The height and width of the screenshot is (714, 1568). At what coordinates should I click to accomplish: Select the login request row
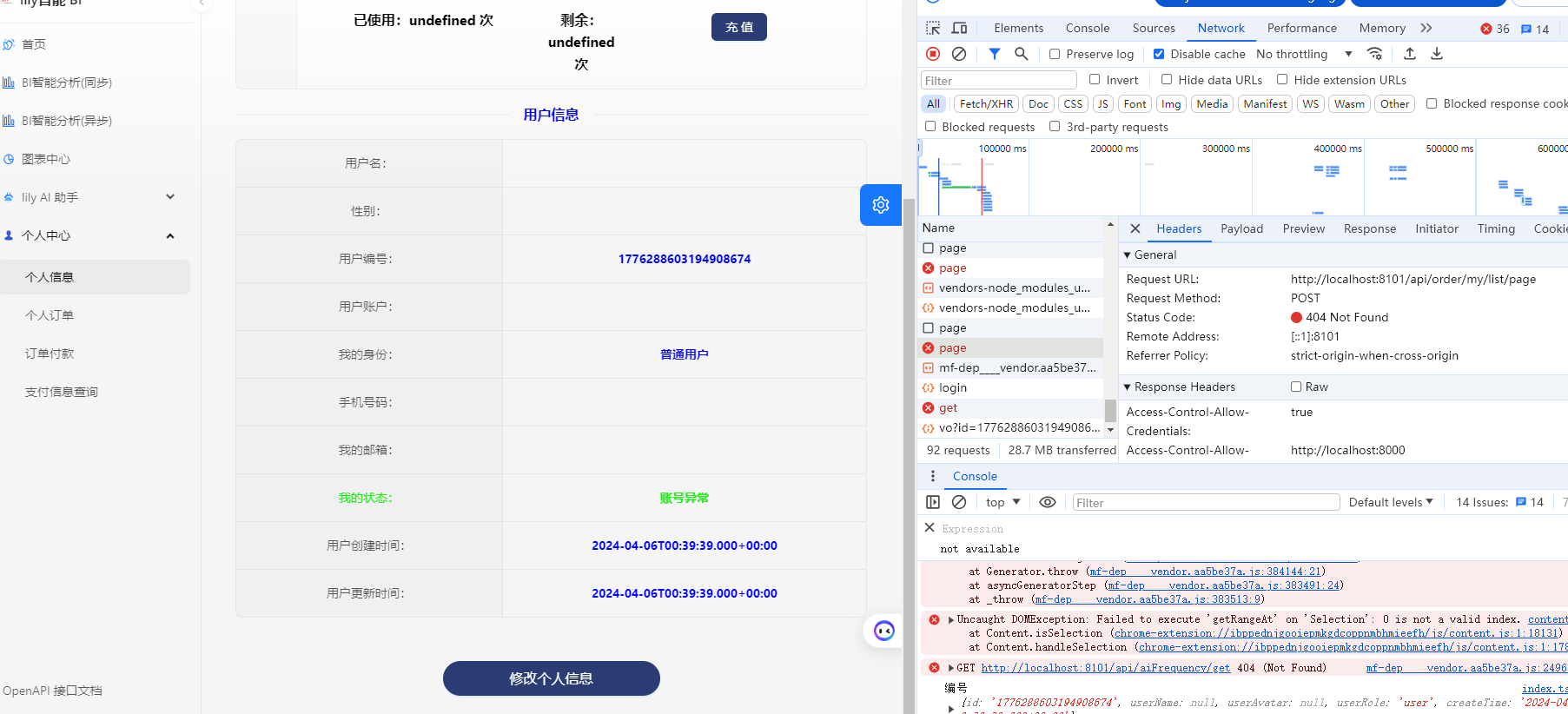point(1011,387)
